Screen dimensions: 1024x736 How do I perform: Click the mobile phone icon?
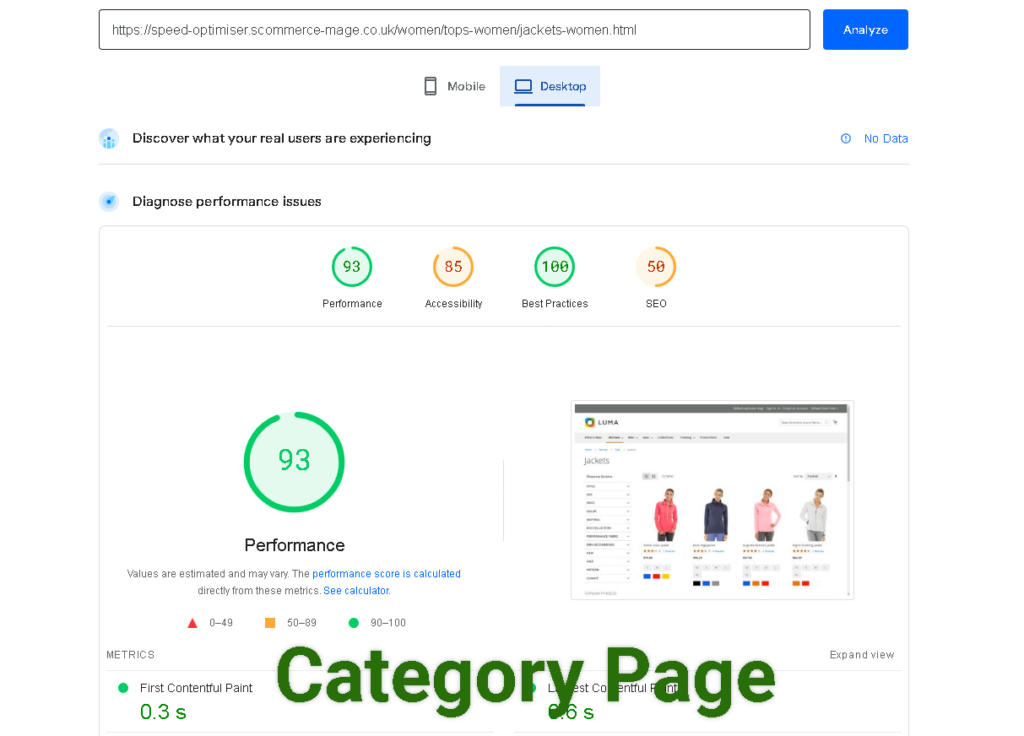click(430, 85)
